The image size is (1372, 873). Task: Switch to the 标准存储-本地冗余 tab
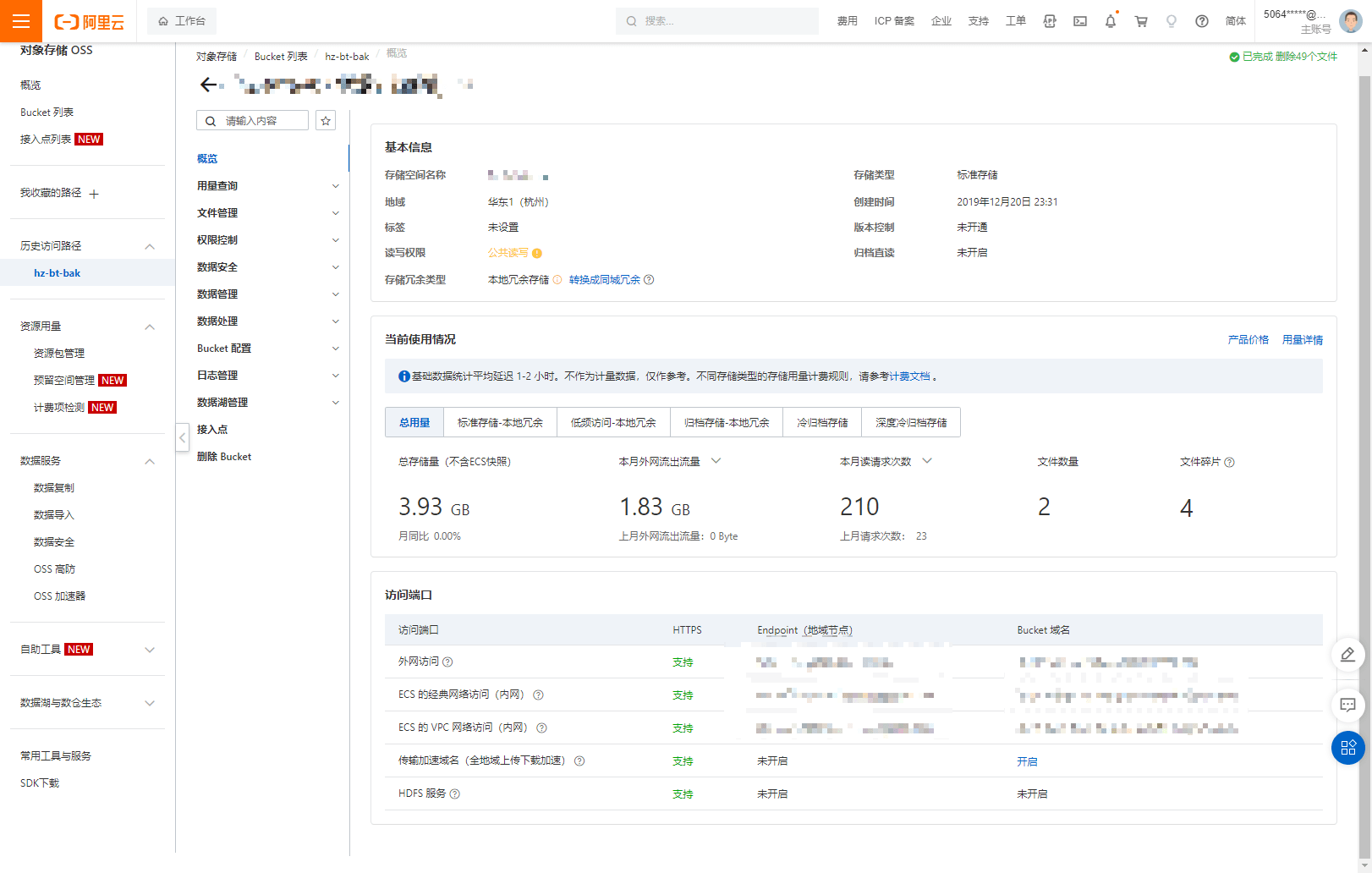(500, 423)
